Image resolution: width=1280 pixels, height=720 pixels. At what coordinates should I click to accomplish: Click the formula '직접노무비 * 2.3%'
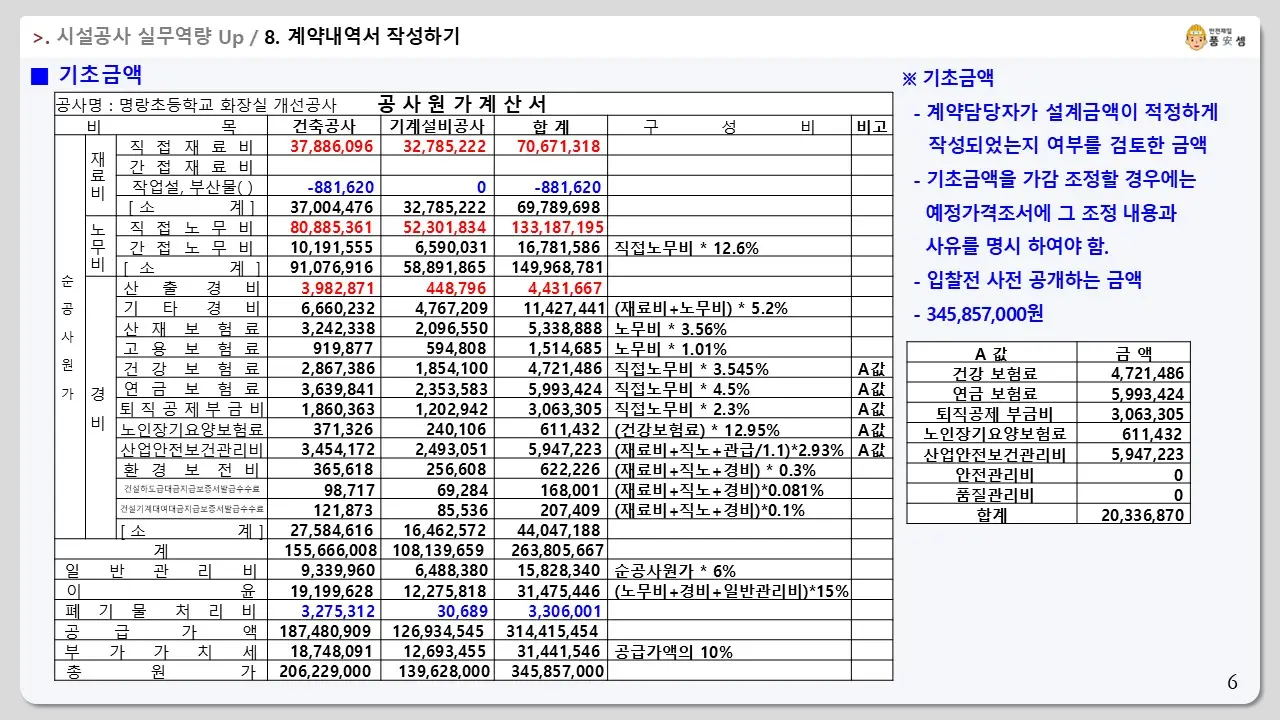[682, 409]
